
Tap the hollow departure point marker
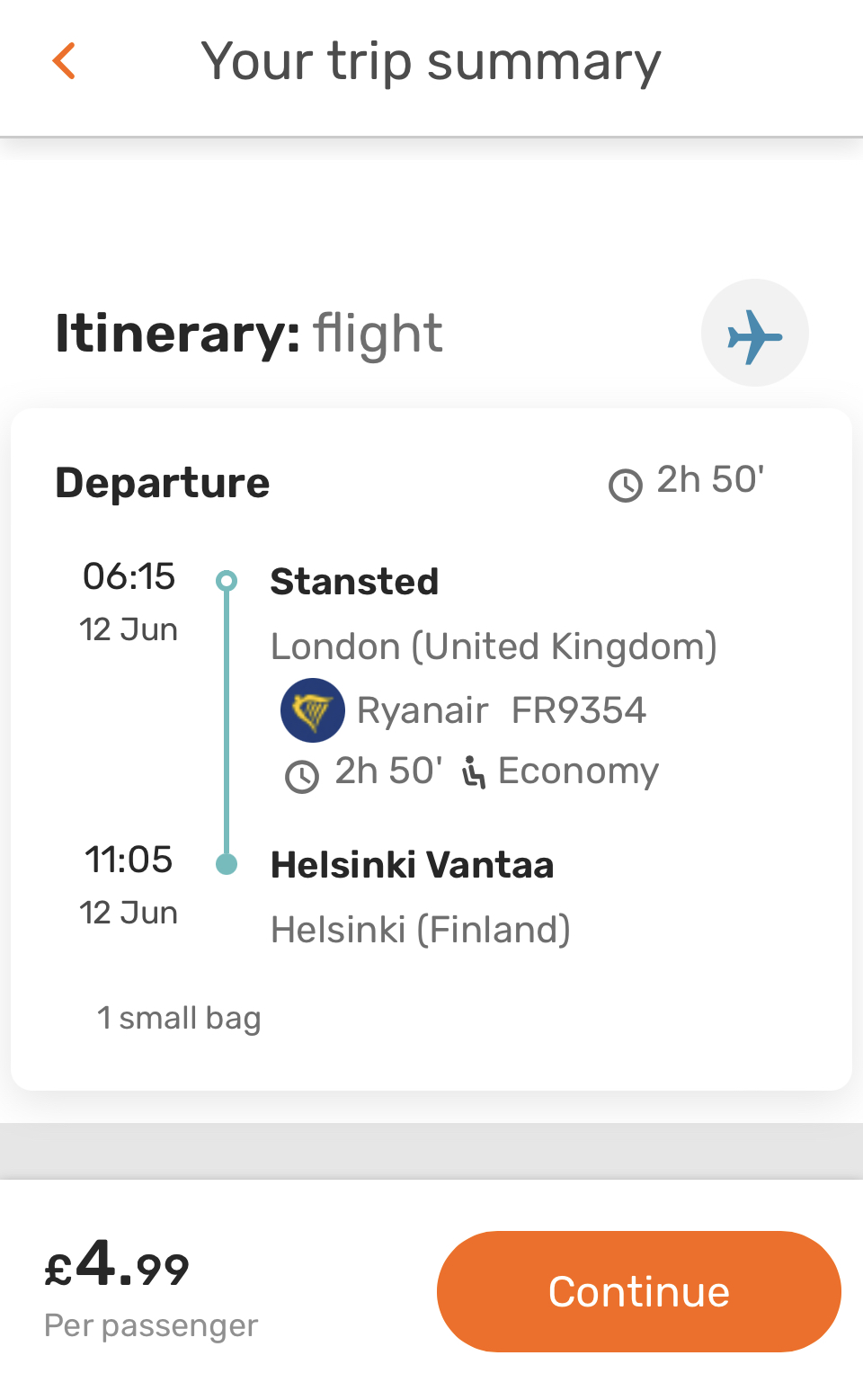click(227, 581)
